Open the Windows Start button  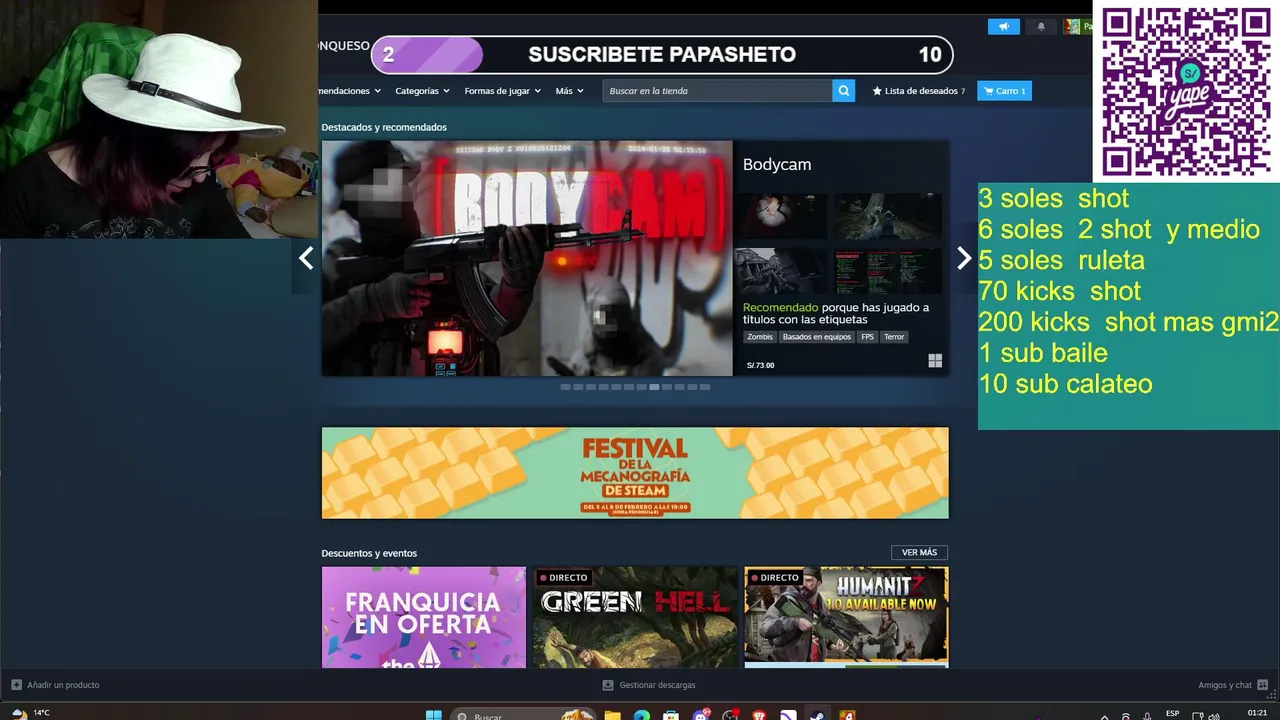(434, 715)
